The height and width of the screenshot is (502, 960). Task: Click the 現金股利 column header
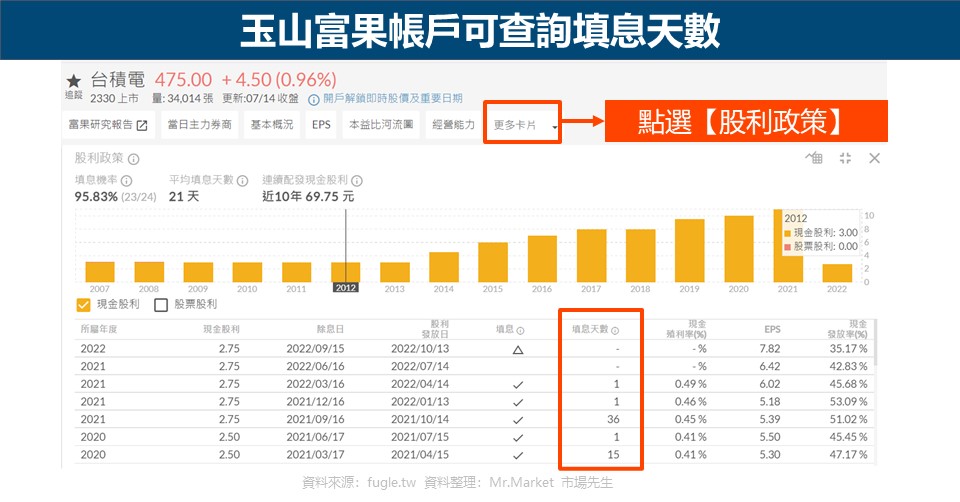point(222,329)
